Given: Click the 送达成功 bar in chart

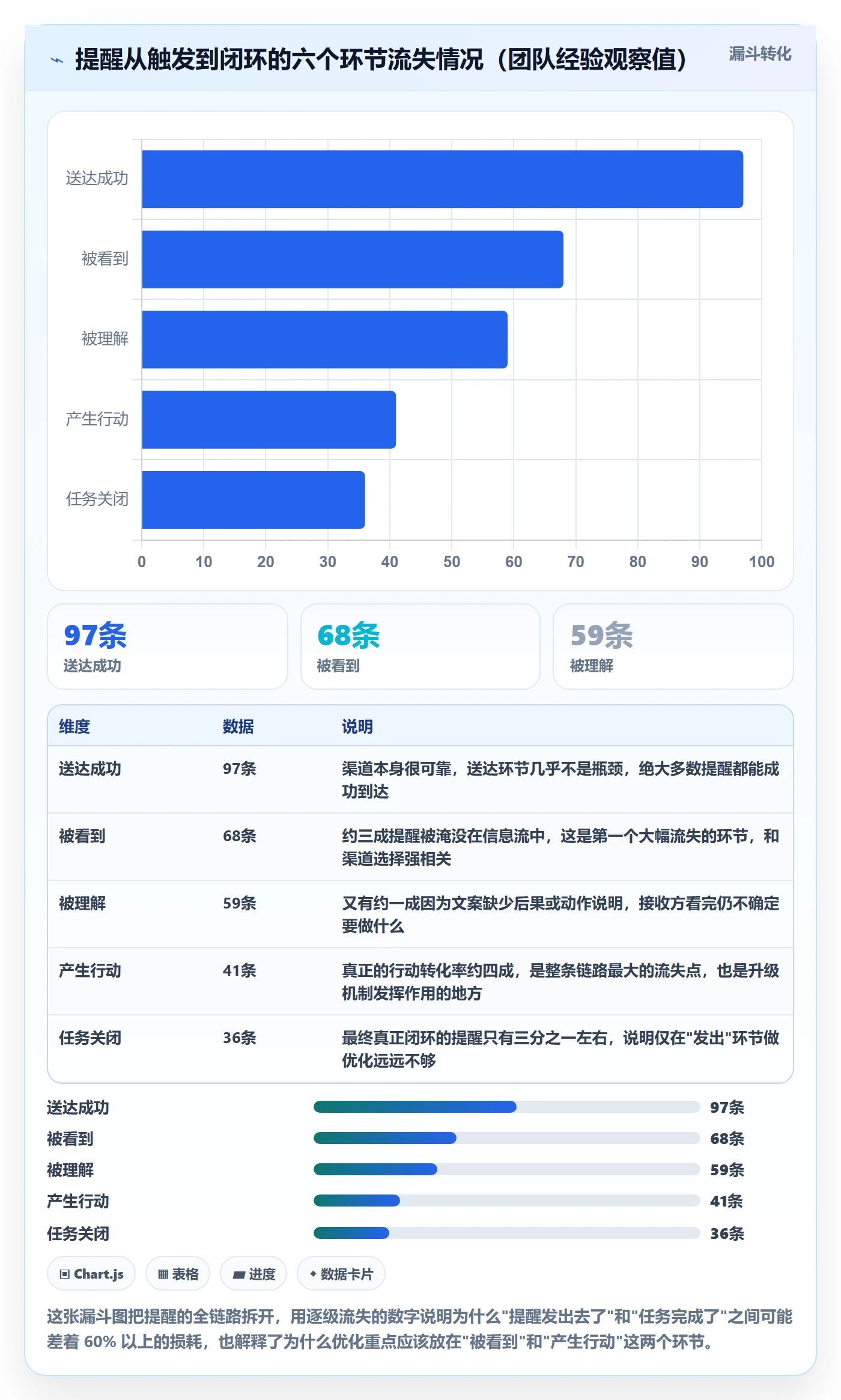Looking at the screenshot, I should pyautogui.click(x=443, y=179).
